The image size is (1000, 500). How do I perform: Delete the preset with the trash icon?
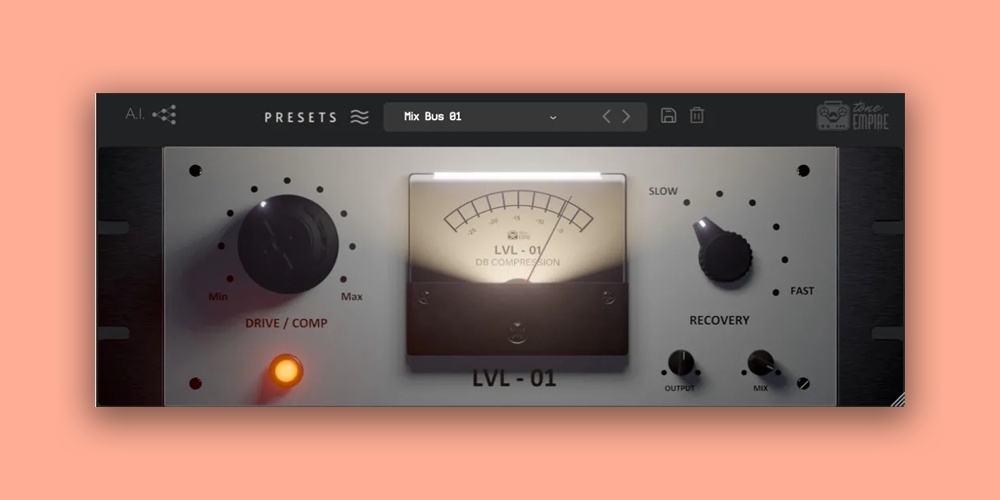[x=697, y=115]
